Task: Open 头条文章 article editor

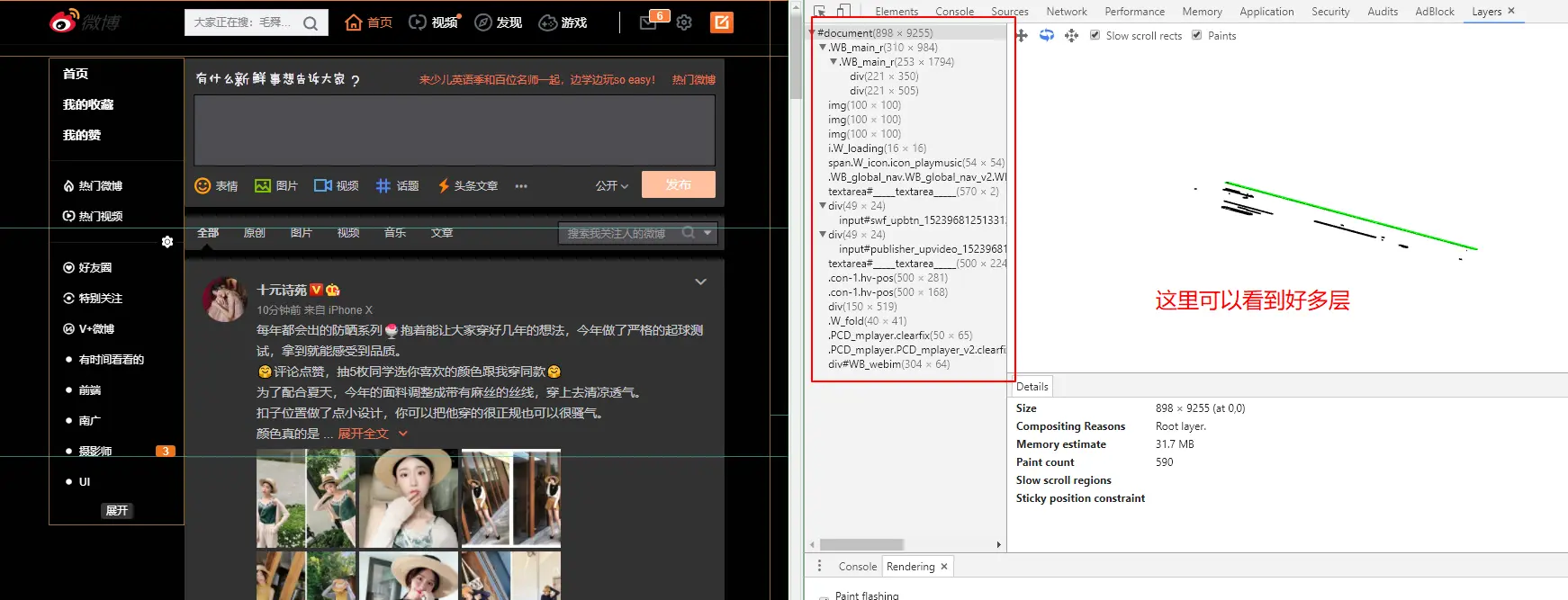Action: 467,185
